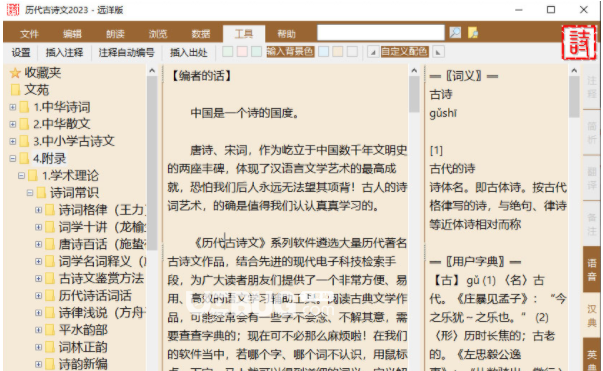The width and height of the screenshot is (603, 371).
Task: Click tree panel scrollbar up arrow
Action: 152,71
